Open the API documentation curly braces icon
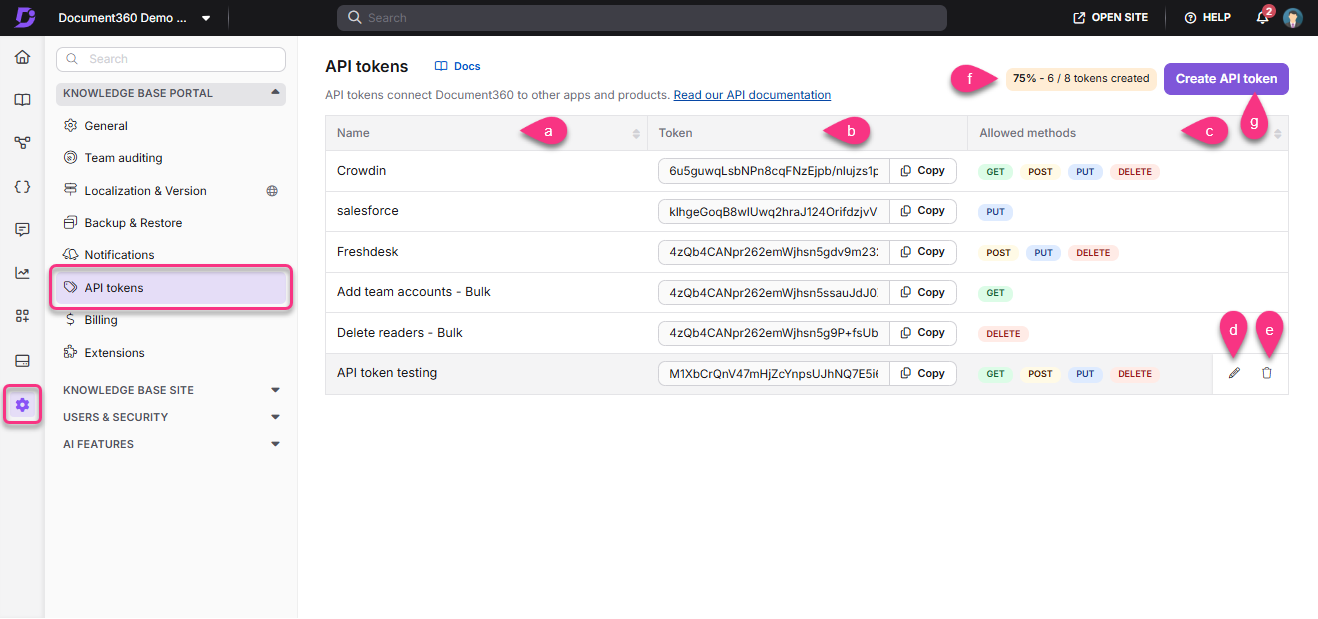The image size is (1318, 619). click(22, 186)
